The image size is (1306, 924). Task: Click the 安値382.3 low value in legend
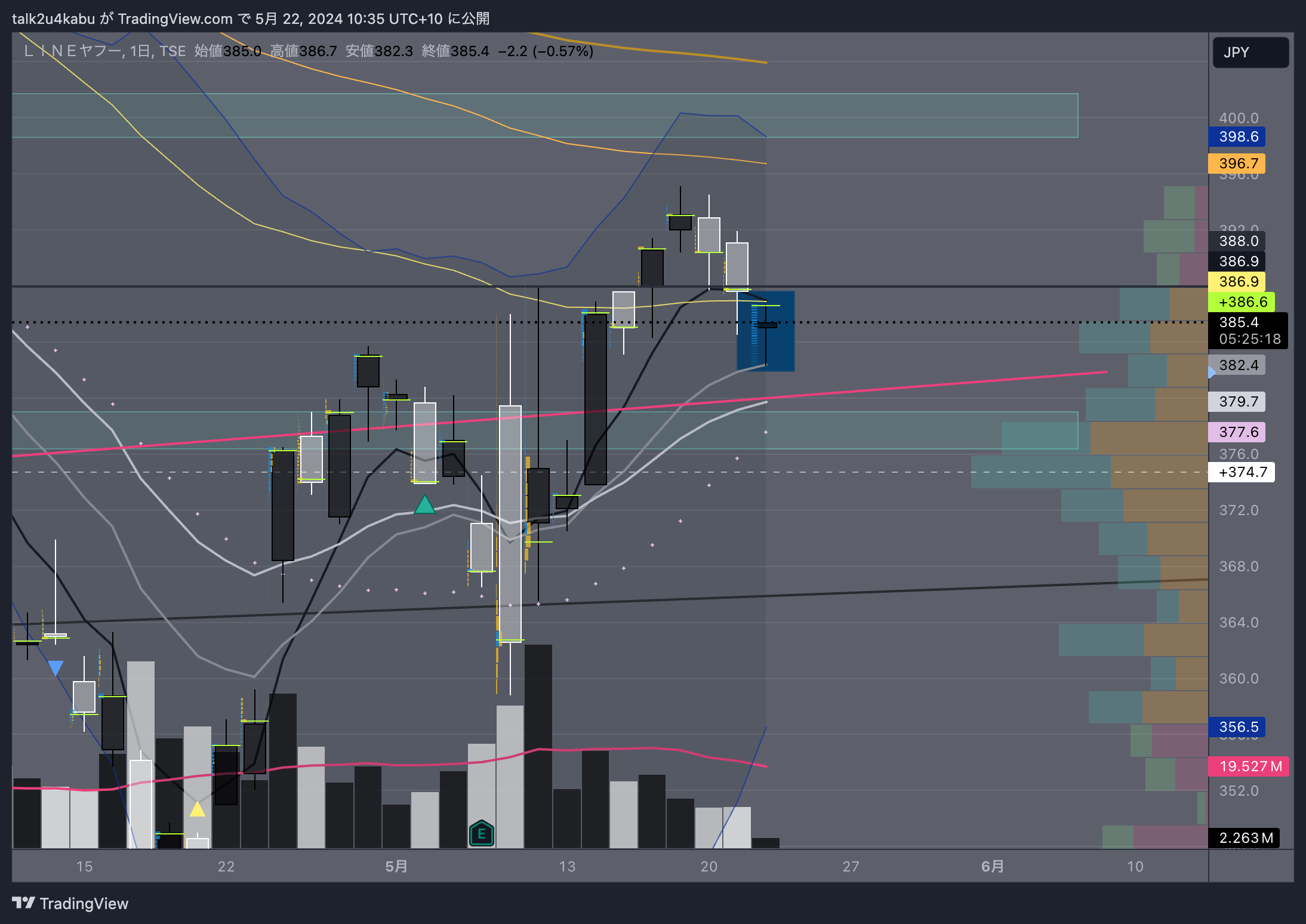(x=379, y=51)
